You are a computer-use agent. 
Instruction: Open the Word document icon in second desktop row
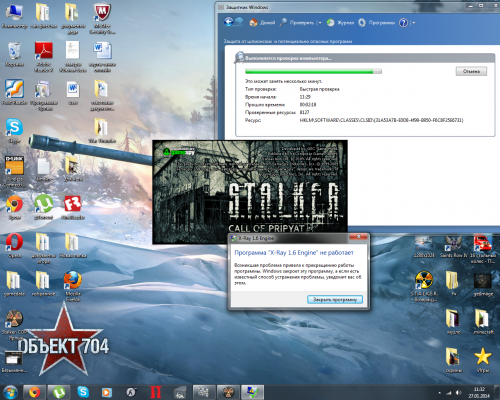coord(102,57)
